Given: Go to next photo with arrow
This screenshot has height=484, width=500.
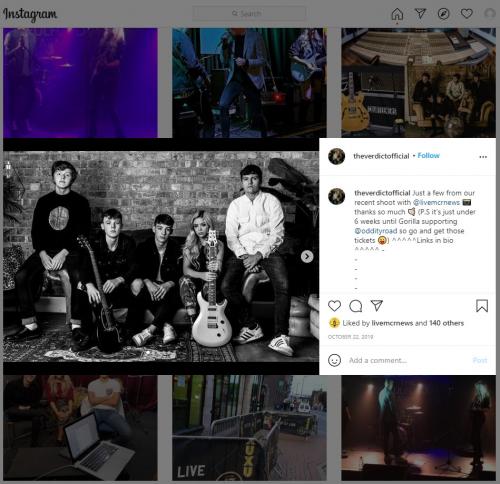Looking at the screenshot, I should 307,256.
